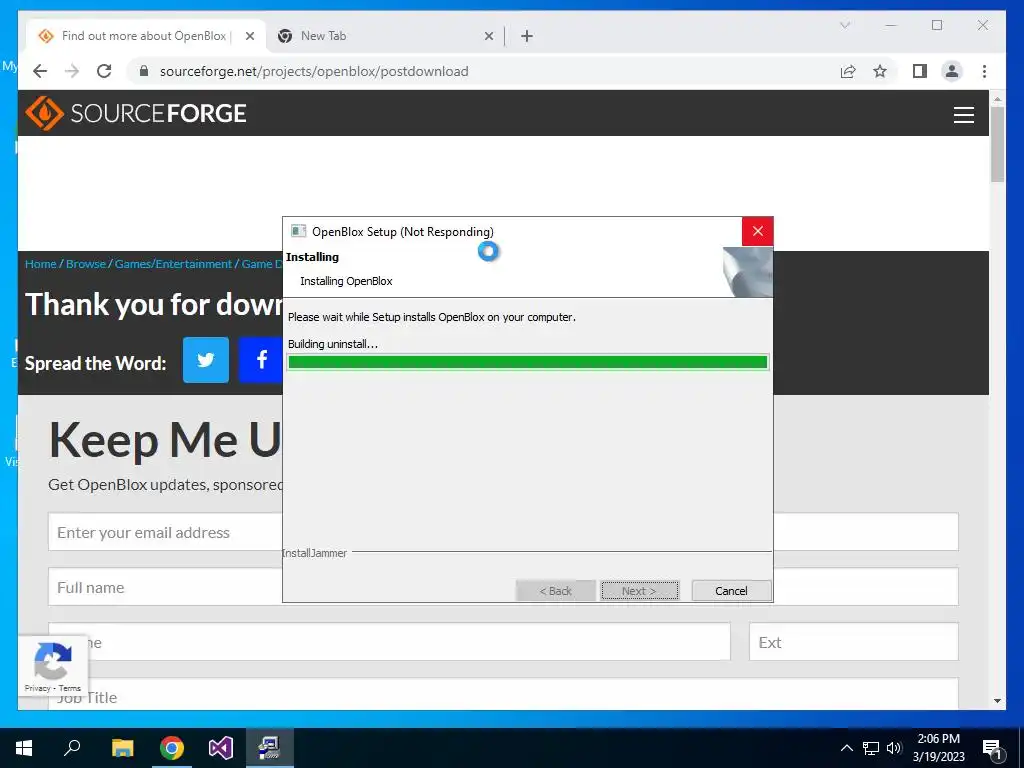The image size is (1024, 768).
Task: Reload the current page
Action: pos(104,71)
